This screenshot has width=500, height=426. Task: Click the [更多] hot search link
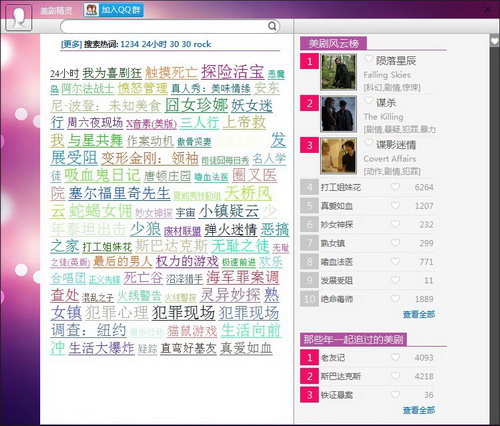71,44
